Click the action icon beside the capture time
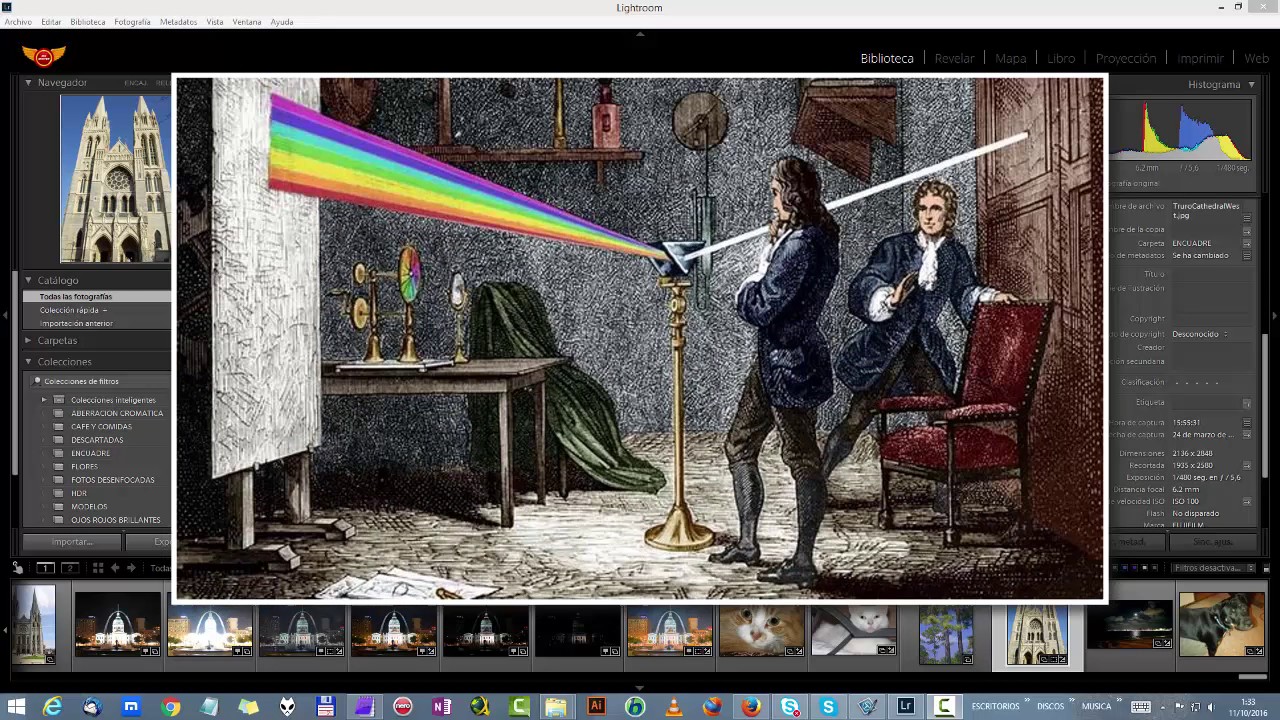 coord(1247,422)
